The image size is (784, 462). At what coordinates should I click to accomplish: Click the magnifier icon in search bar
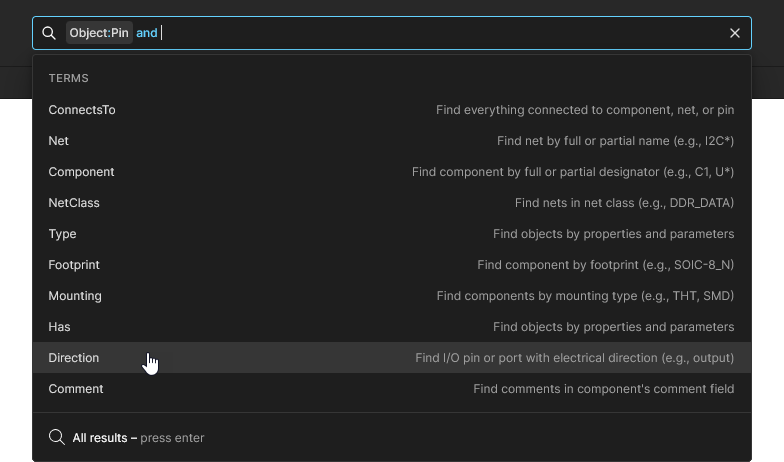[x=49, y=33]
